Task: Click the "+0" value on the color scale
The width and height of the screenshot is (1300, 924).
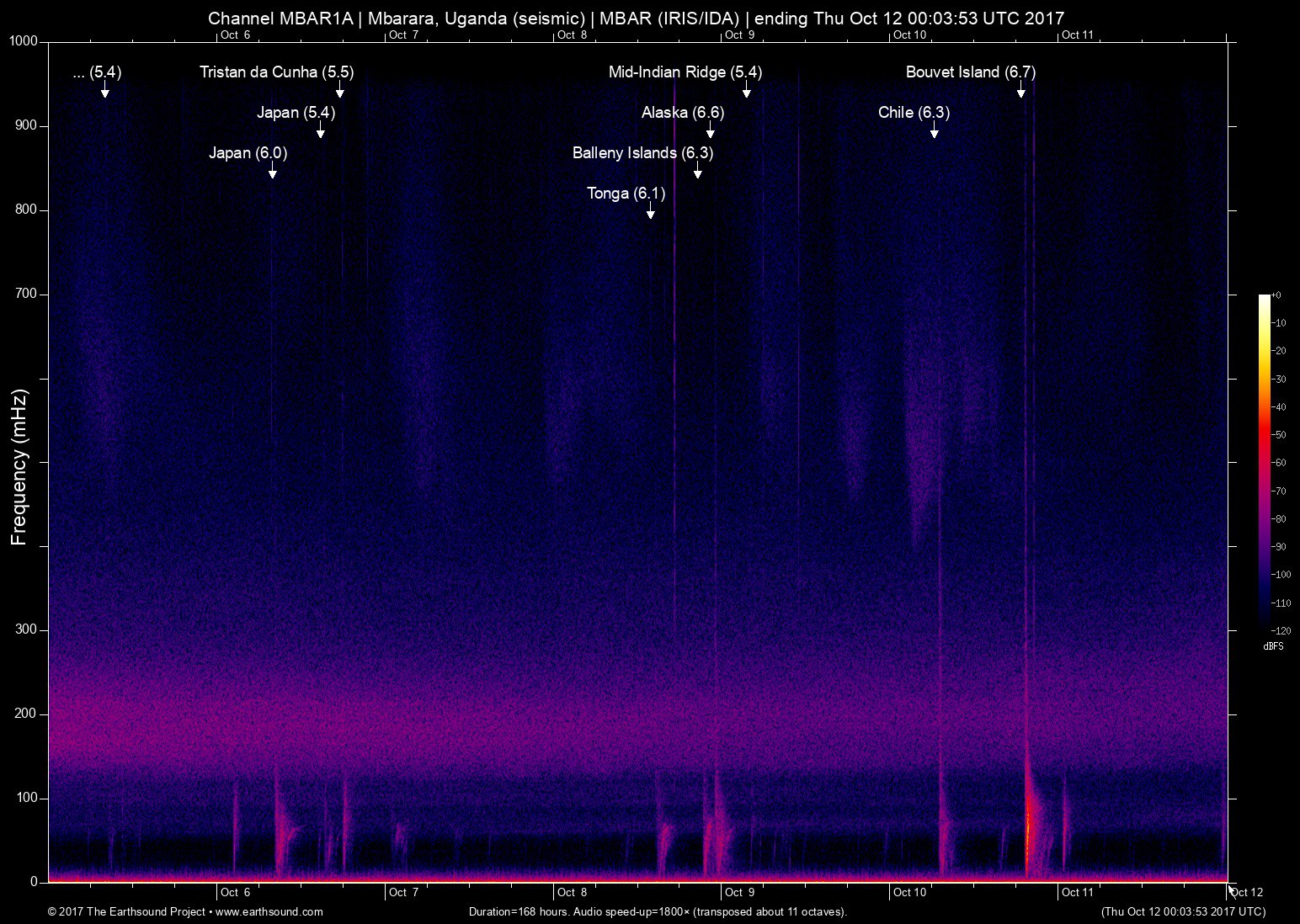Action: click(x=1276, y=295)
